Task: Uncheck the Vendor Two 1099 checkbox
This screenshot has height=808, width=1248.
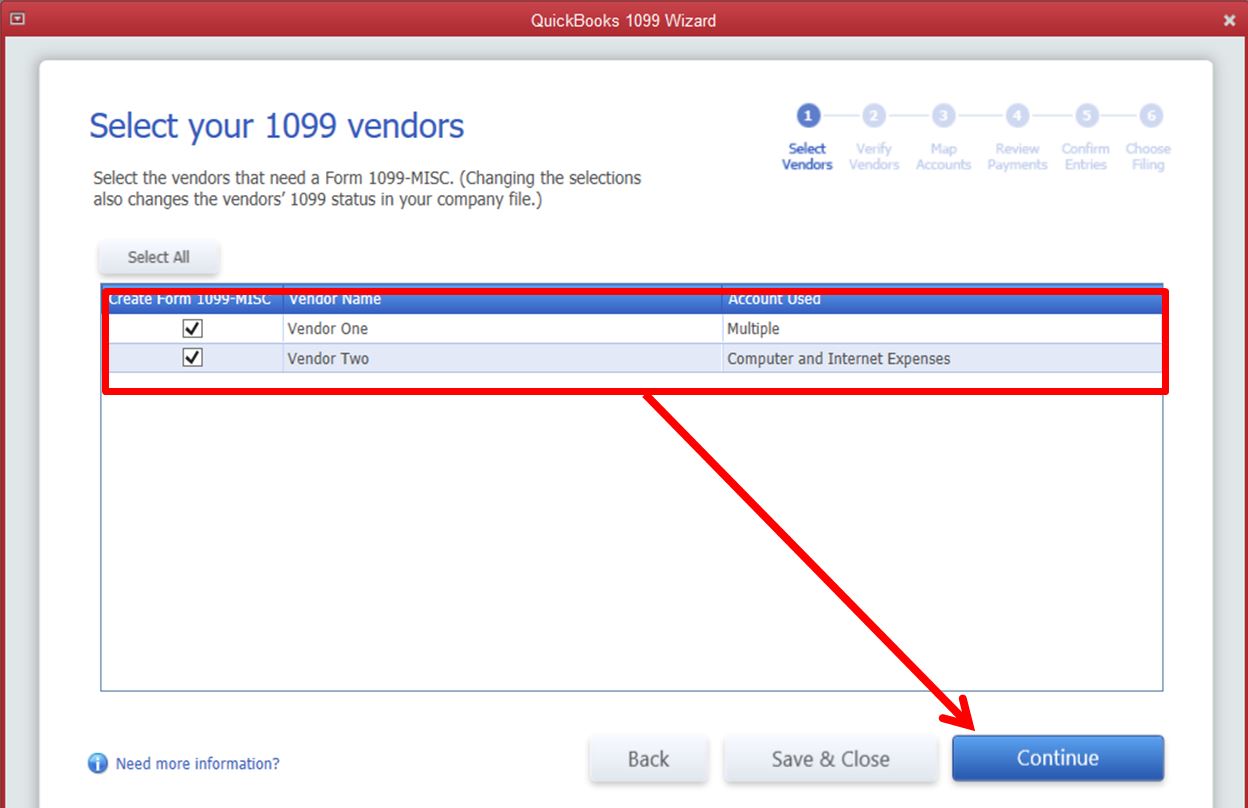Action: coord(193,358)
